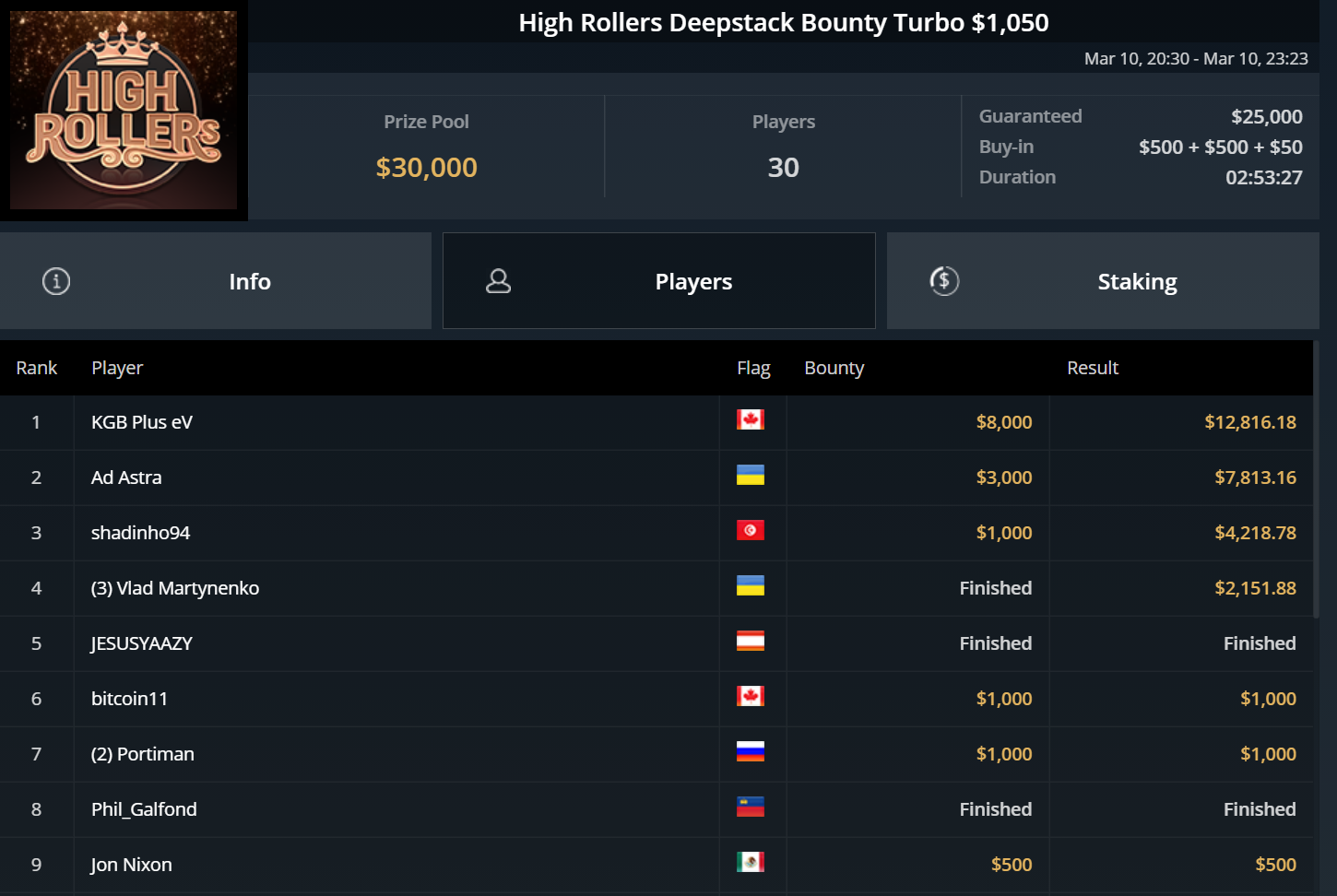Click the Liechtenstein flag beside Phil_Galfond
Viewport: 1337px width, 896px height.
[751, 808]
